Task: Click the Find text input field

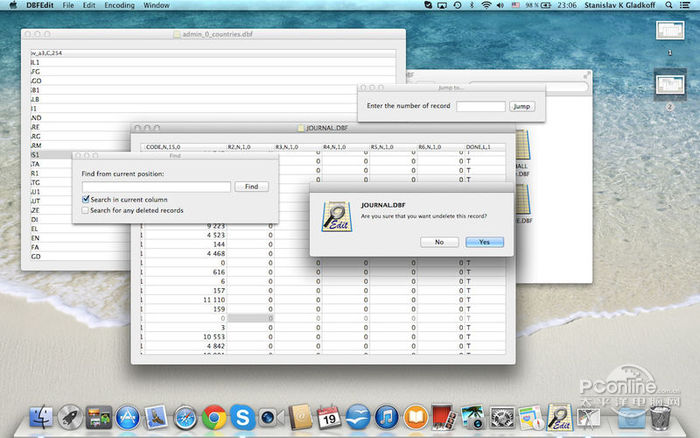Action: point(155,186)
